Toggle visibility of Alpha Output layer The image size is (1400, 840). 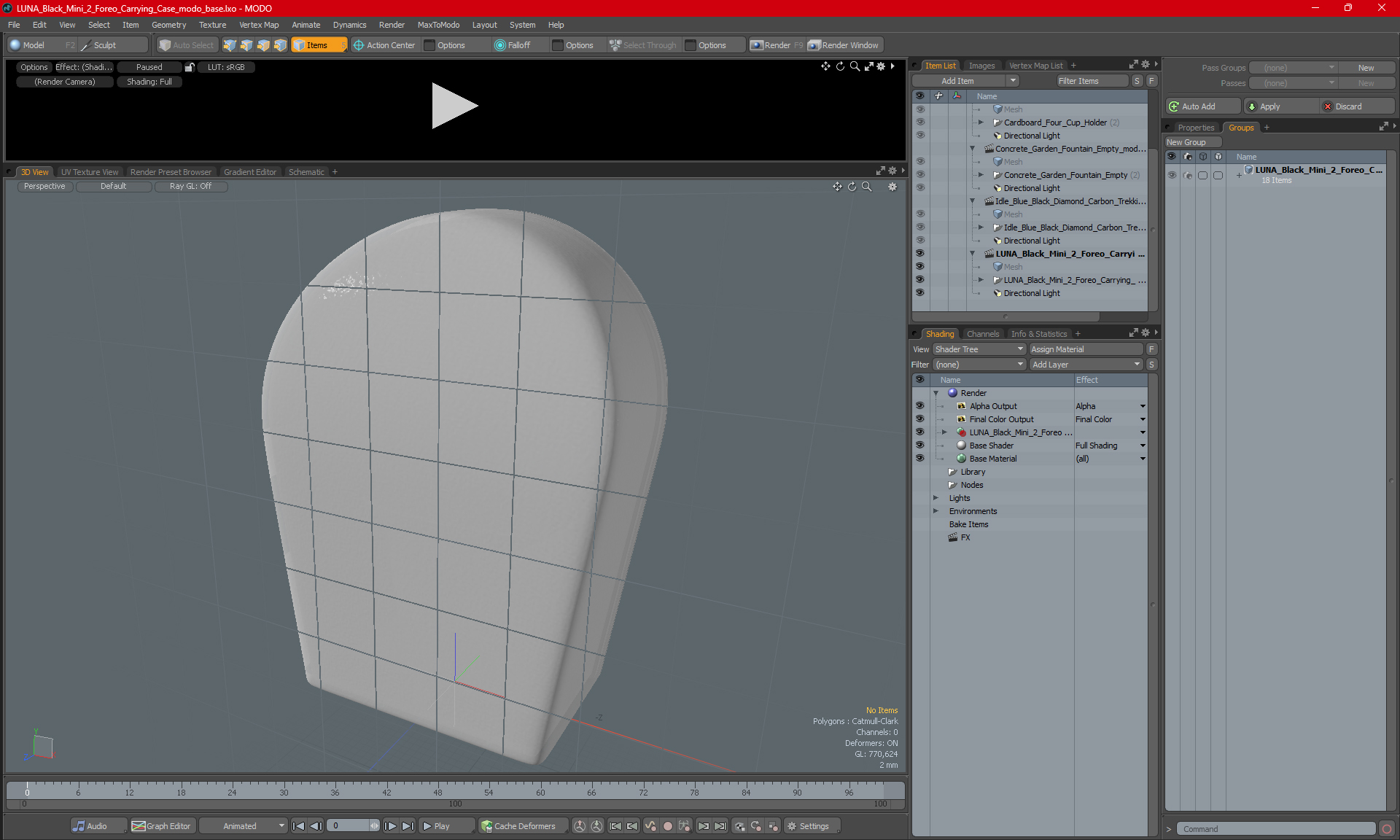click(x=919, y=406)
